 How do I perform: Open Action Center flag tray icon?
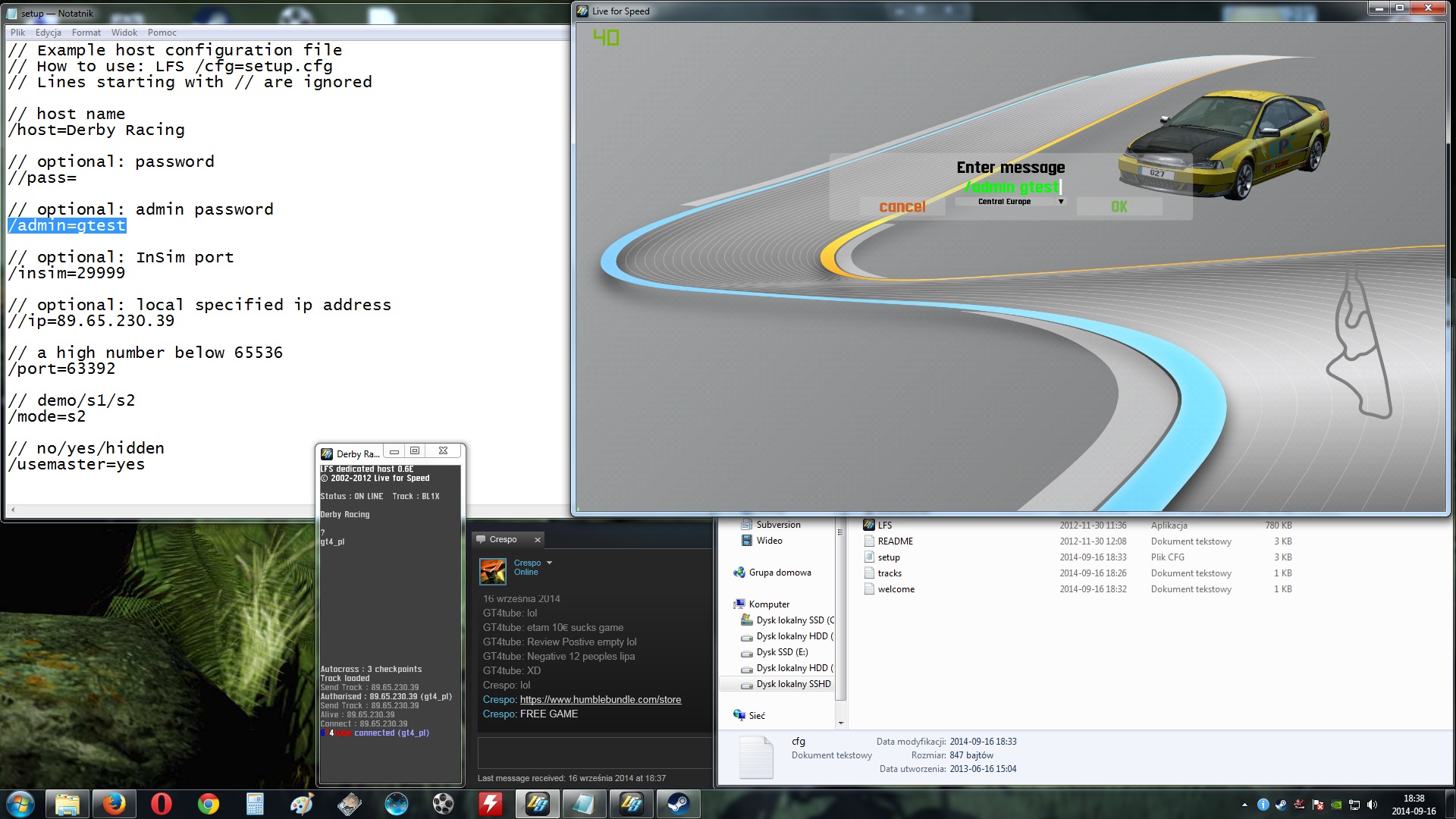point(1318,805)
